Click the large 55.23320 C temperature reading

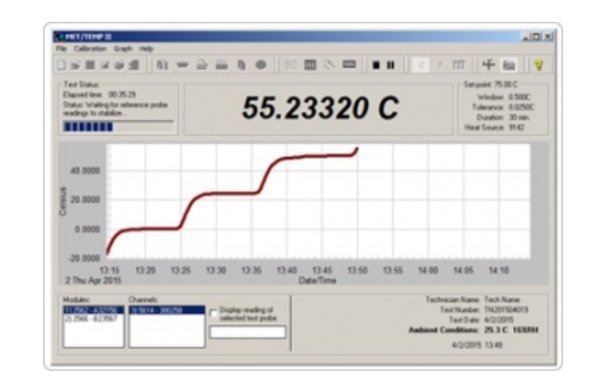321,108
